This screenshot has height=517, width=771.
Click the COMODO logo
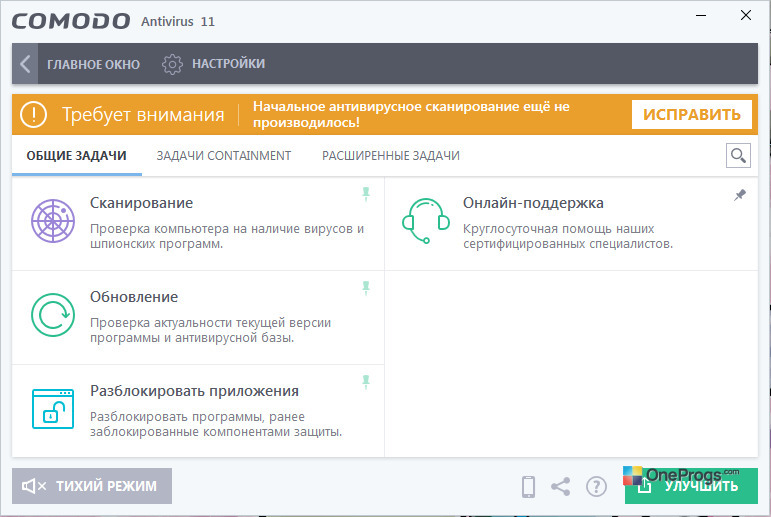click(x=71, y=21)
